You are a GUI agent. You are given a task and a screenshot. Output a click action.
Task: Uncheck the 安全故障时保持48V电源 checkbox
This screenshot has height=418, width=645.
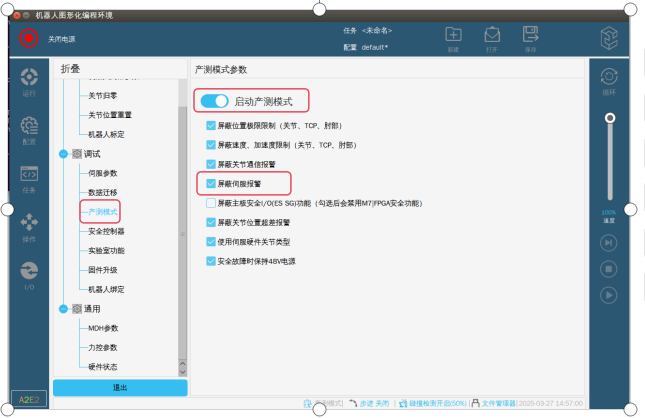pyautogui.click(x=210, y=261)
